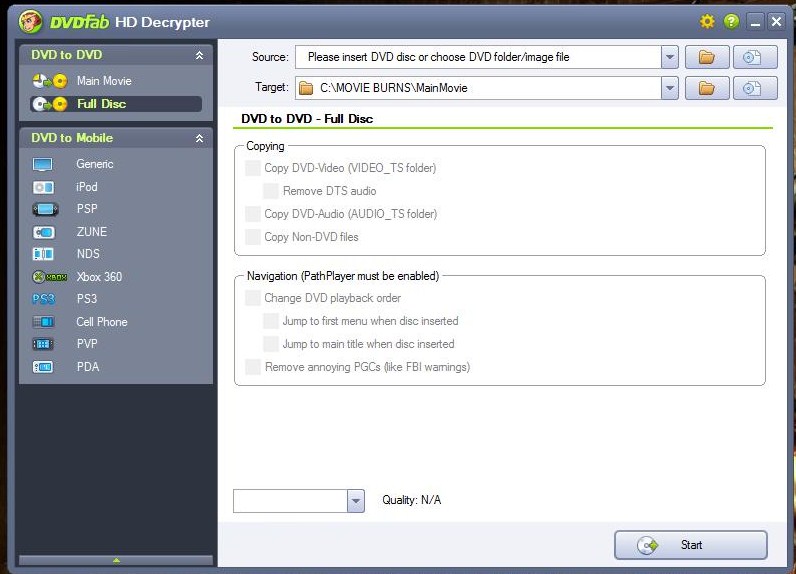The image size is (796, 574).
Task: Click the DVDFab mascot logo
Action: [30, 22]
